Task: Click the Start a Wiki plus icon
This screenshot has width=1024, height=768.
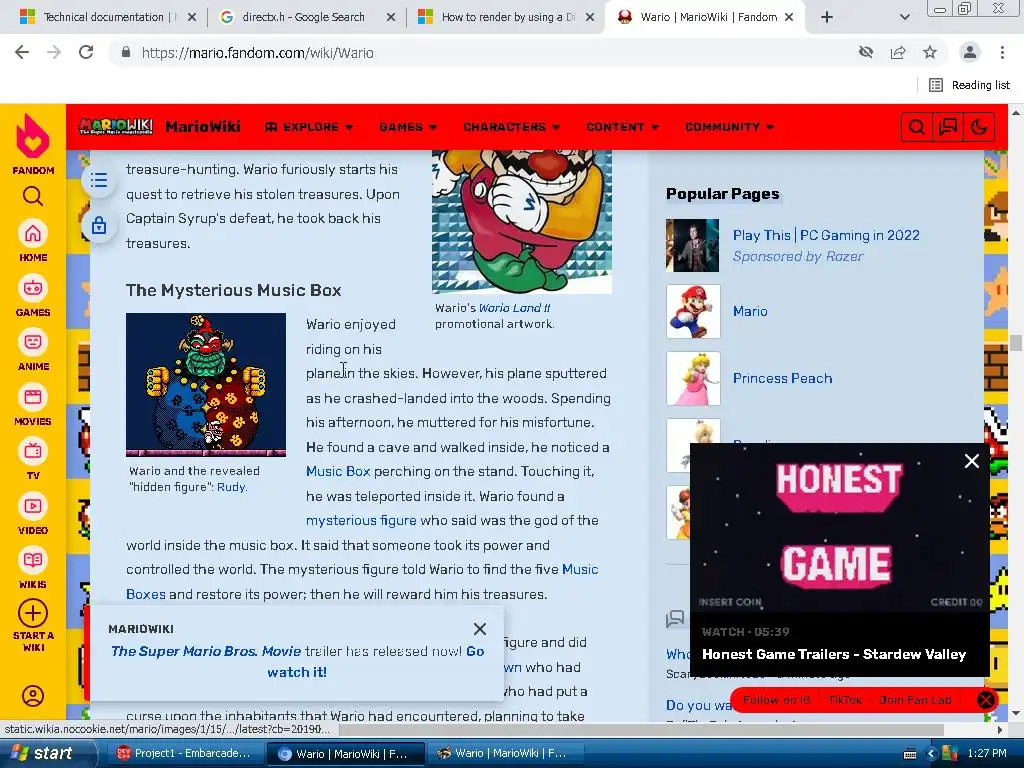Action: [x=33, y=613]
